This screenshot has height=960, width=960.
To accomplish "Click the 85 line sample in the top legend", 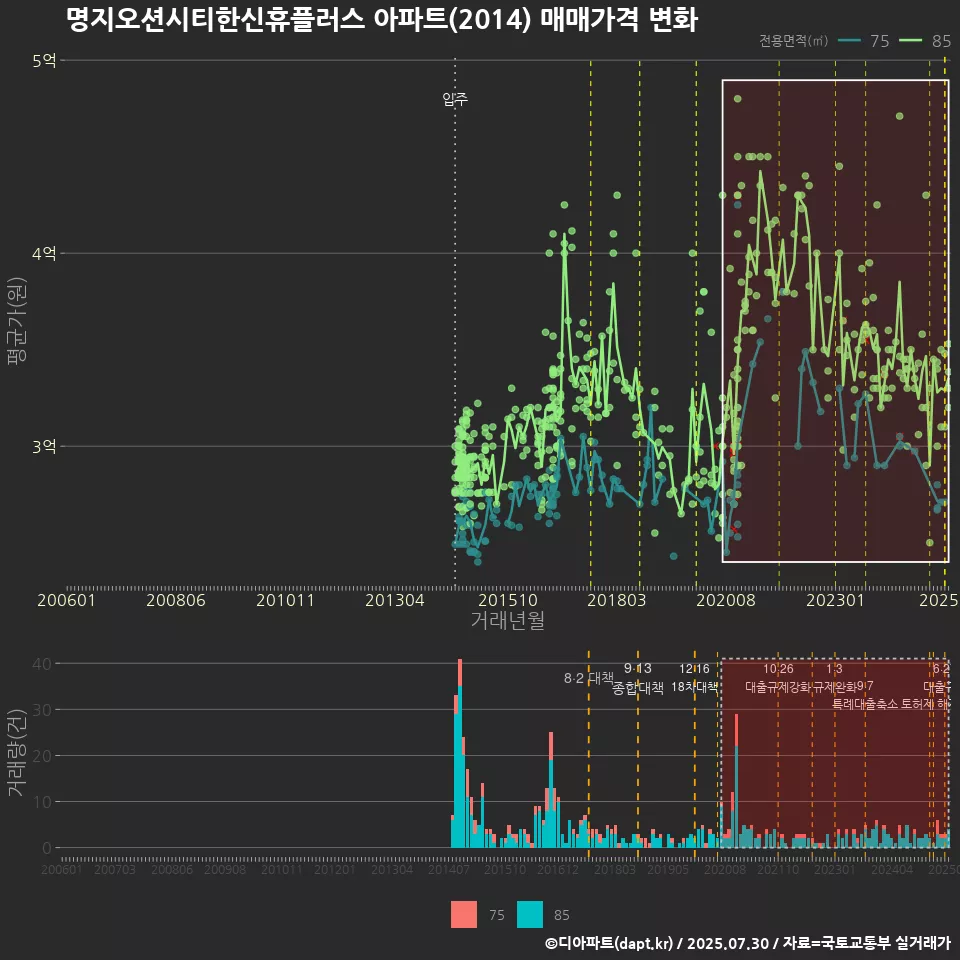I will (x=910, y=40).
